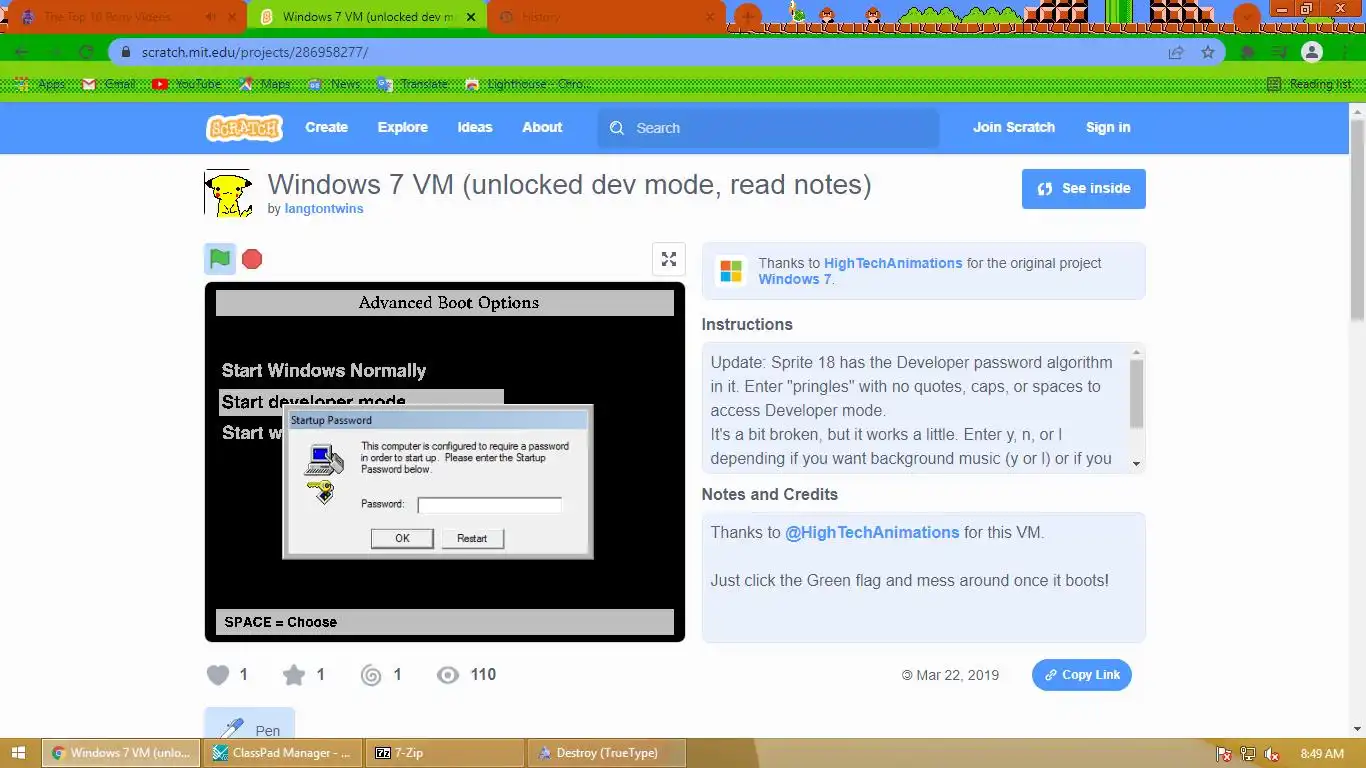The height and width of the screenshot is (768, 1366).
Task: Click the Windows logo remix credit icon
Action: tap(732, 271)
